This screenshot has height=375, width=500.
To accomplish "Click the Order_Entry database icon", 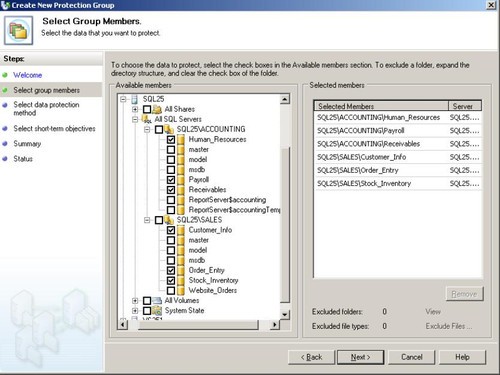I will pyautogui.click(x=181, y=270).
